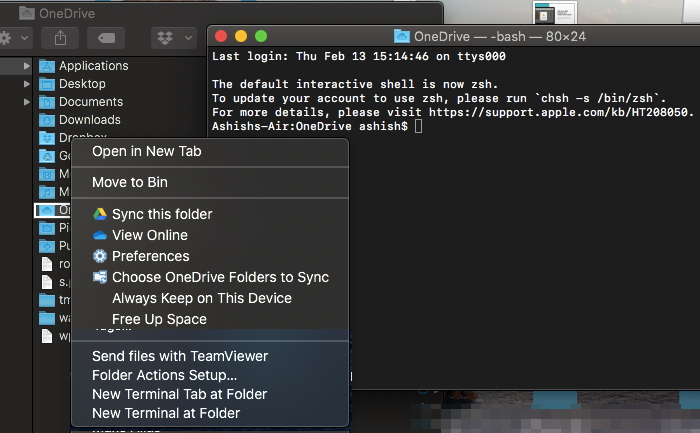Choose 'Choose OneDrive Folders to Sync'
This screenshot has width=700, height=433.
[210, 277]
